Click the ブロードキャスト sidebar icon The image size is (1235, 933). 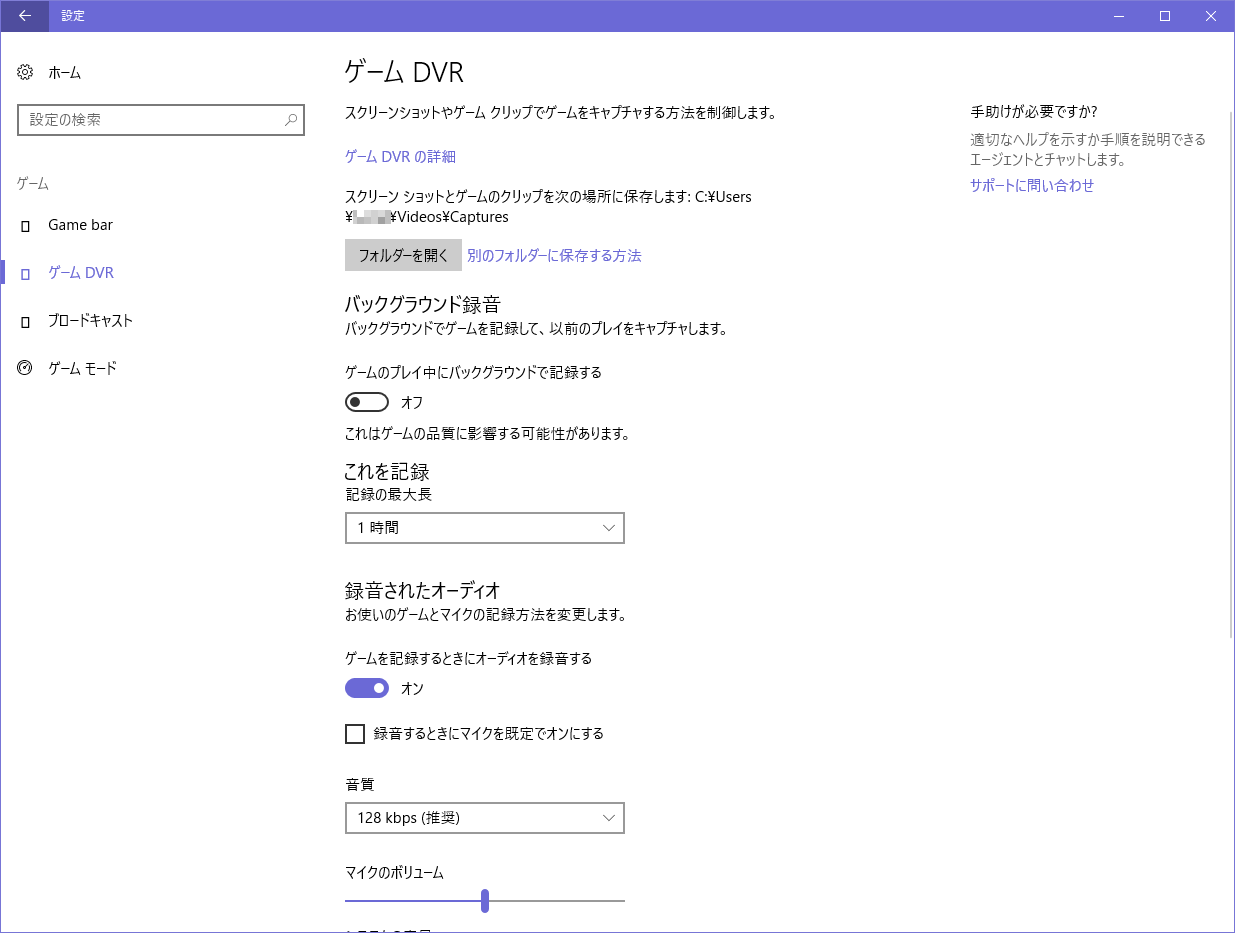pyautogui.click(x=25, y=322)
